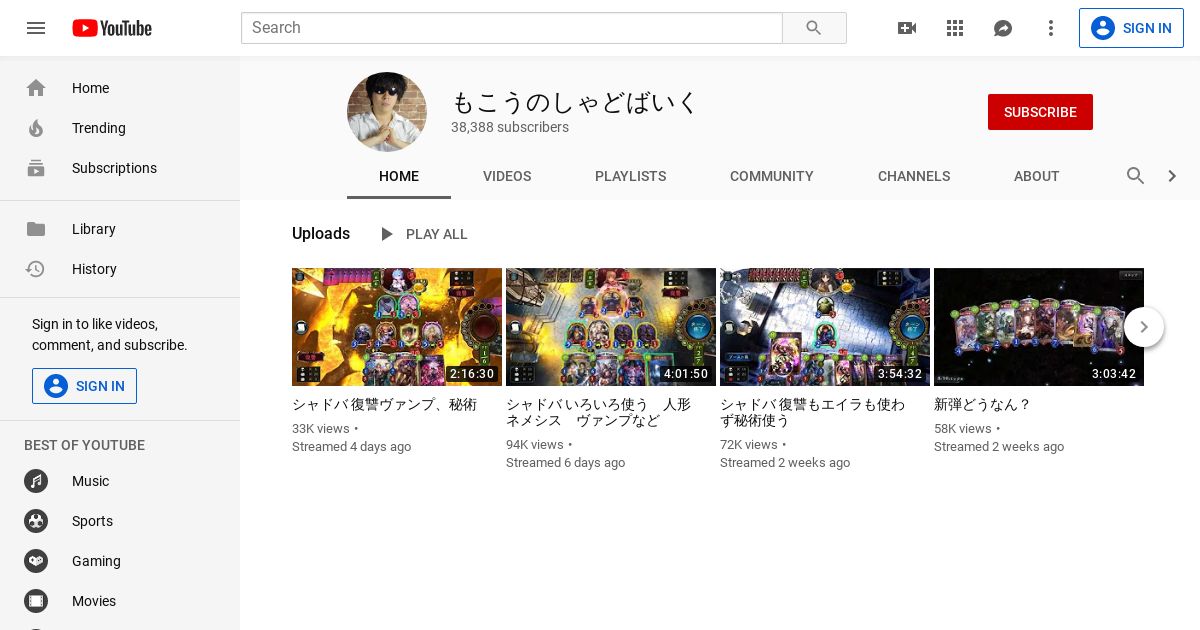Viewport: 1200px width, 630px height.
Task: Click the Movies category icon
Action: (36, 601)
